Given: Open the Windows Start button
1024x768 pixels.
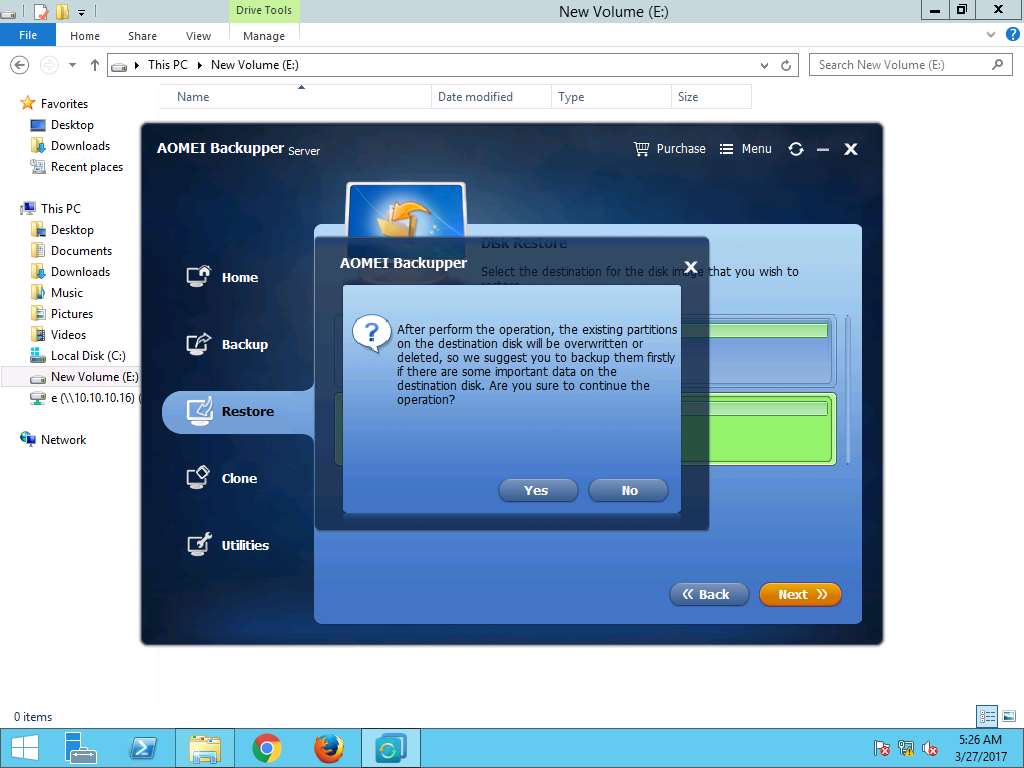Looking at the screenshot, I should click(x=25, y=748).
